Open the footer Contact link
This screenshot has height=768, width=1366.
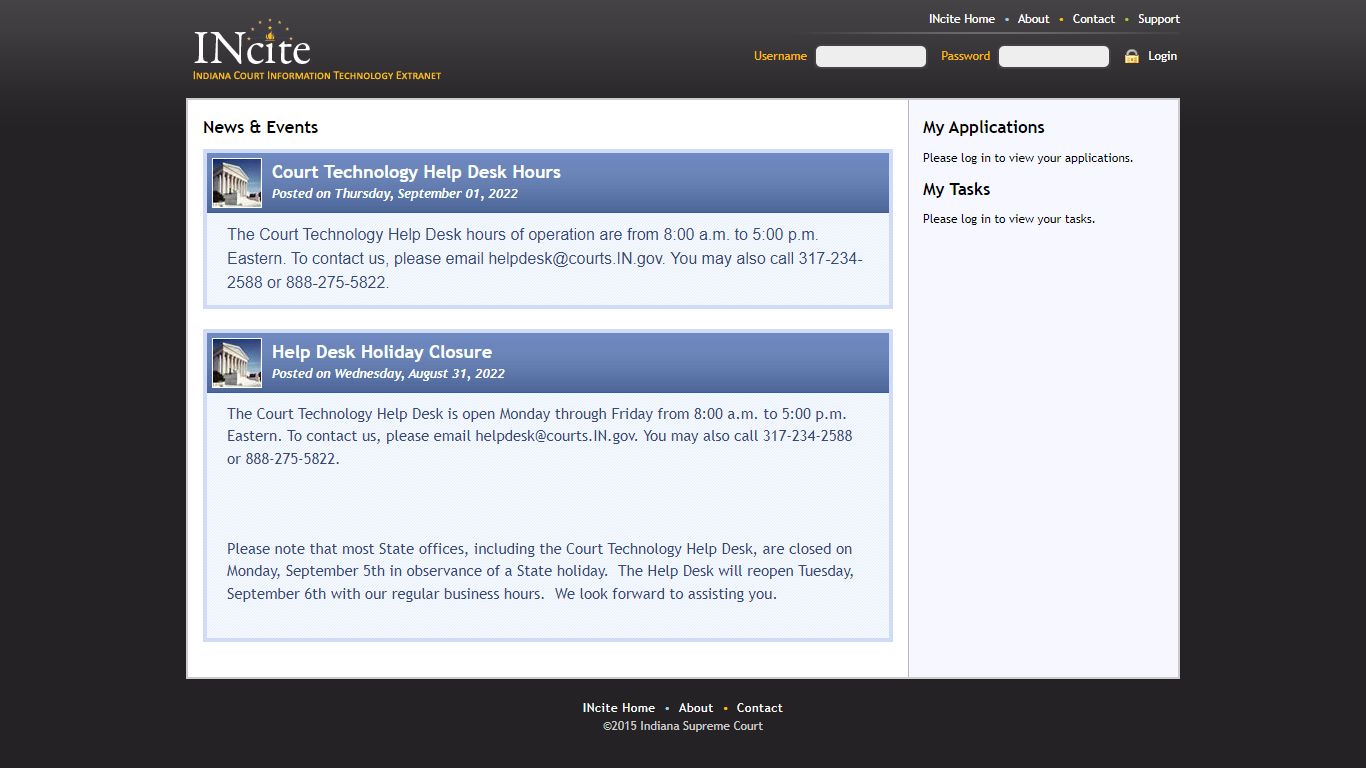tap(760, 708)
